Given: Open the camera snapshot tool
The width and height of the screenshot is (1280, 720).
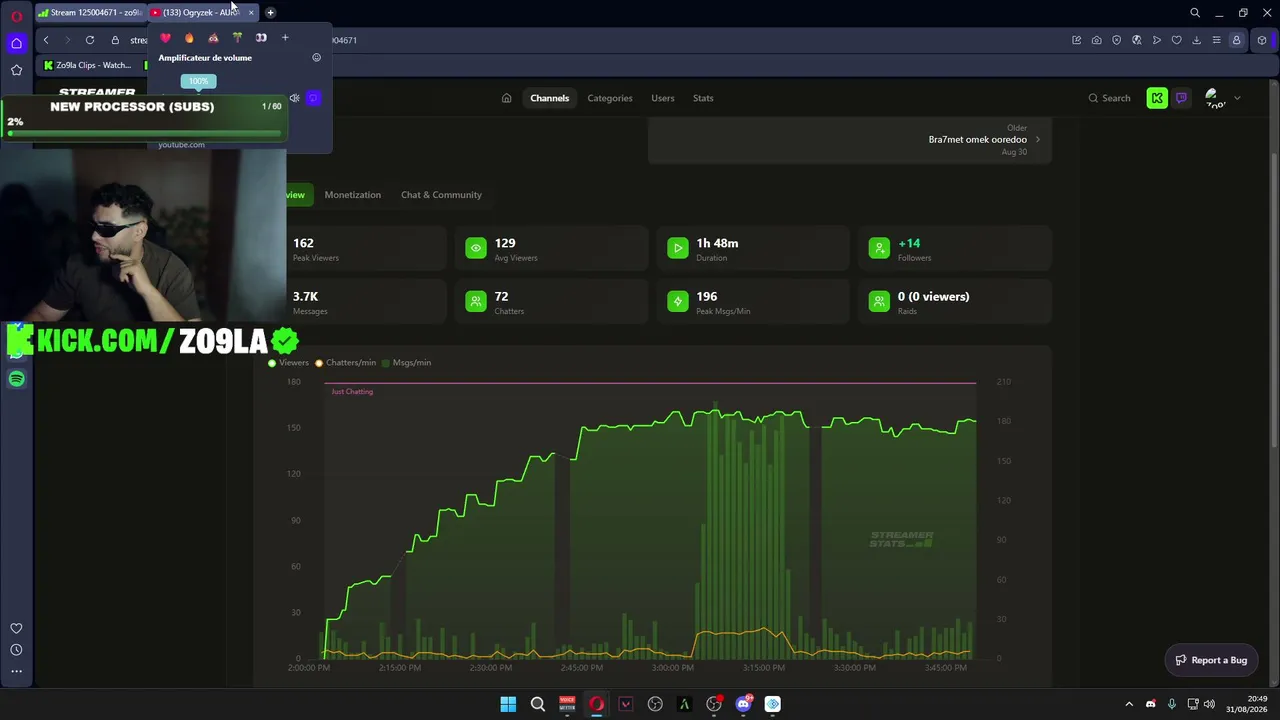Looking at the screenshot, I should coord(1097,40).
